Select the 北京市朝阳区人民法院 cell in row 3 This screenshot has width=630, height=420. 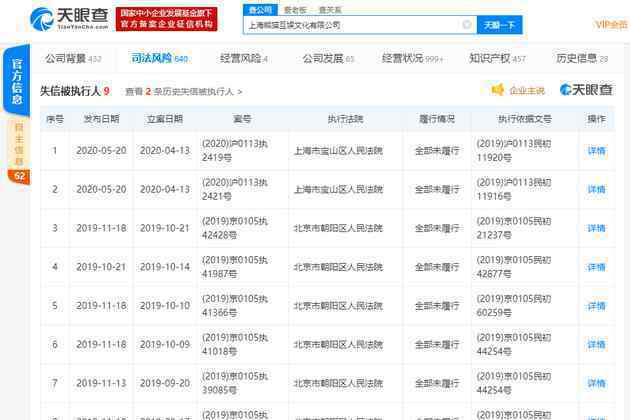338,228
